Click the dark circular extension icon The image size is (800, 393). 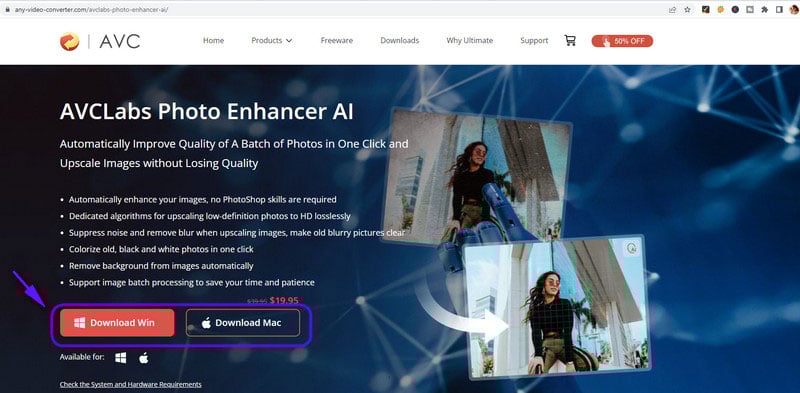735,9
